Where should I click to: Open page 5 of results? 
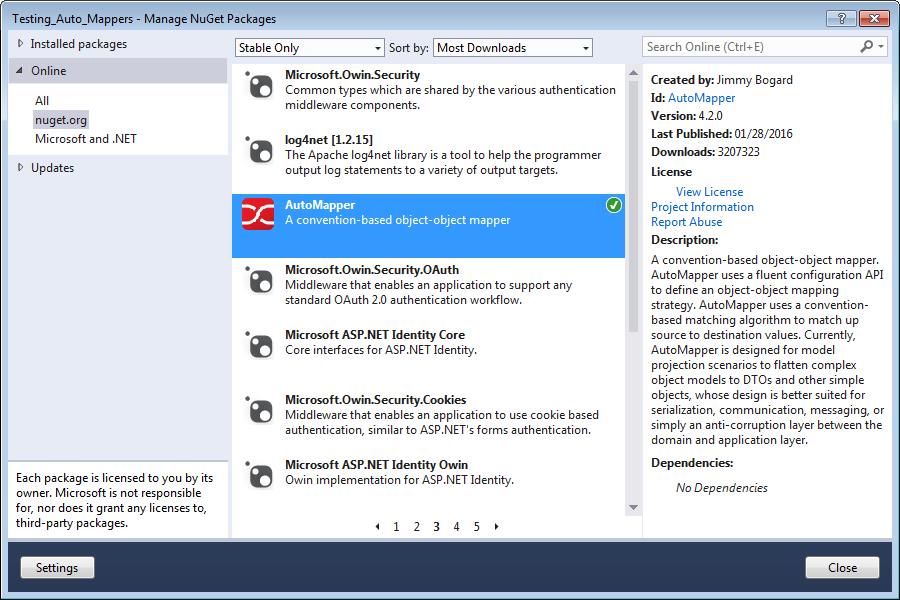point(476,527)
